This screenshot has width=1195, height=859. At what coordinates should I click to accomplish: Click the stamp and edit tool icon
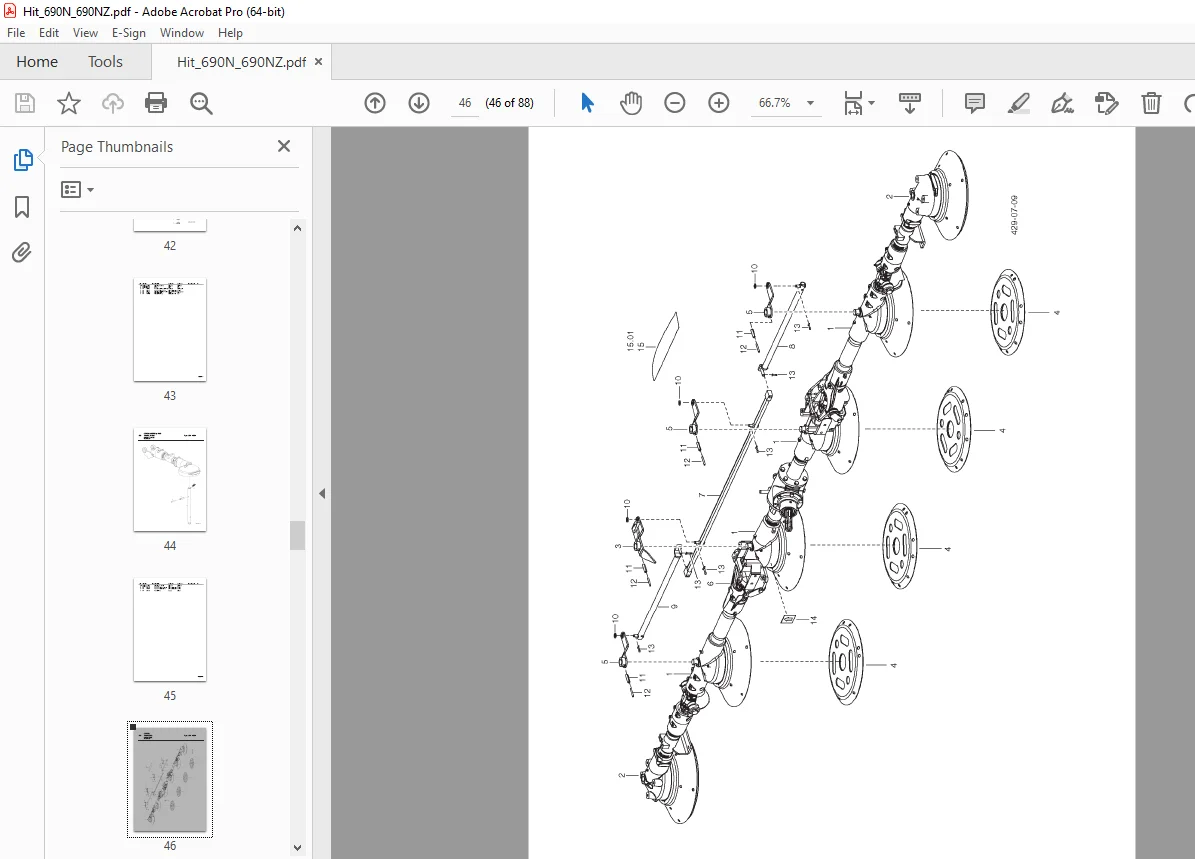coord(1107,103)
